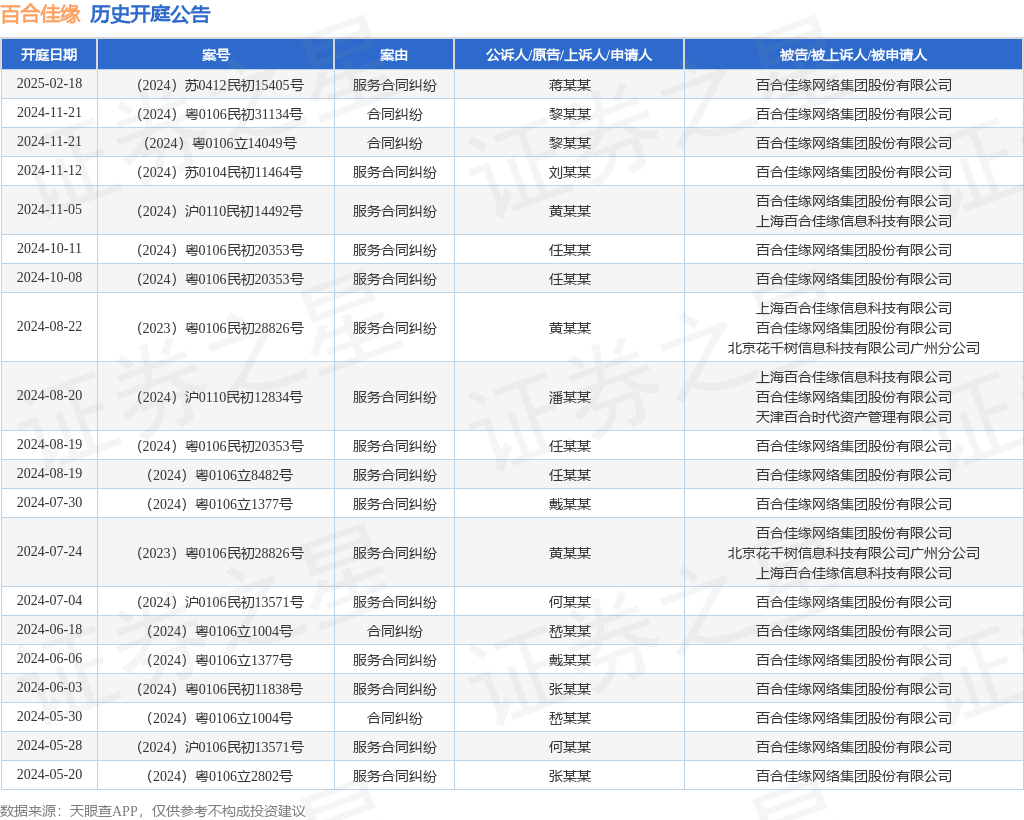Viewport: 1024px width, 820px height.
Task: Click 百合佳缘网络集团股份有限公司 in the 2024-05-20 row
Action: click(x=854, y=776)
